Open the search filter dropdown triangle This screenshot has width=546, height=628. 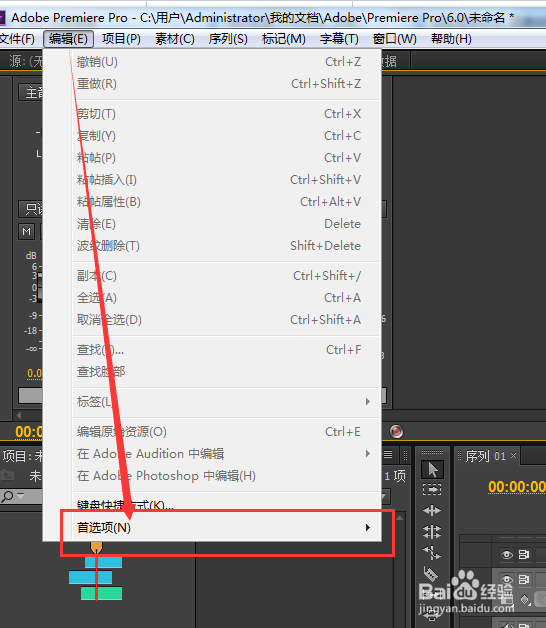point(20,496)
